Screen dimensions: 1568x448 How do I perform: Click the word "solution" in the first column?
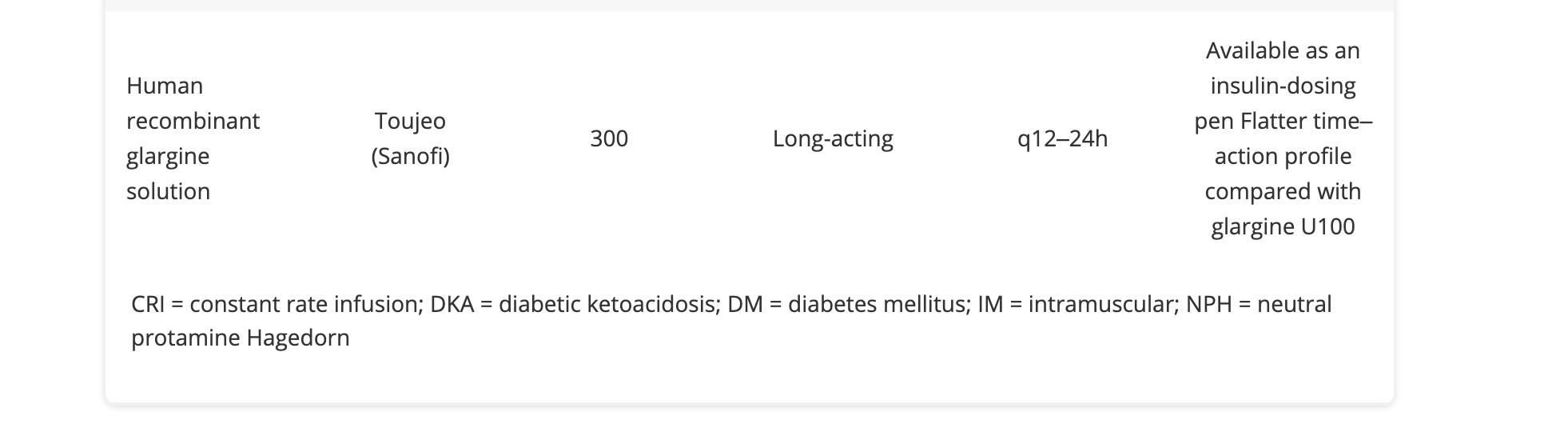point(168,191)
